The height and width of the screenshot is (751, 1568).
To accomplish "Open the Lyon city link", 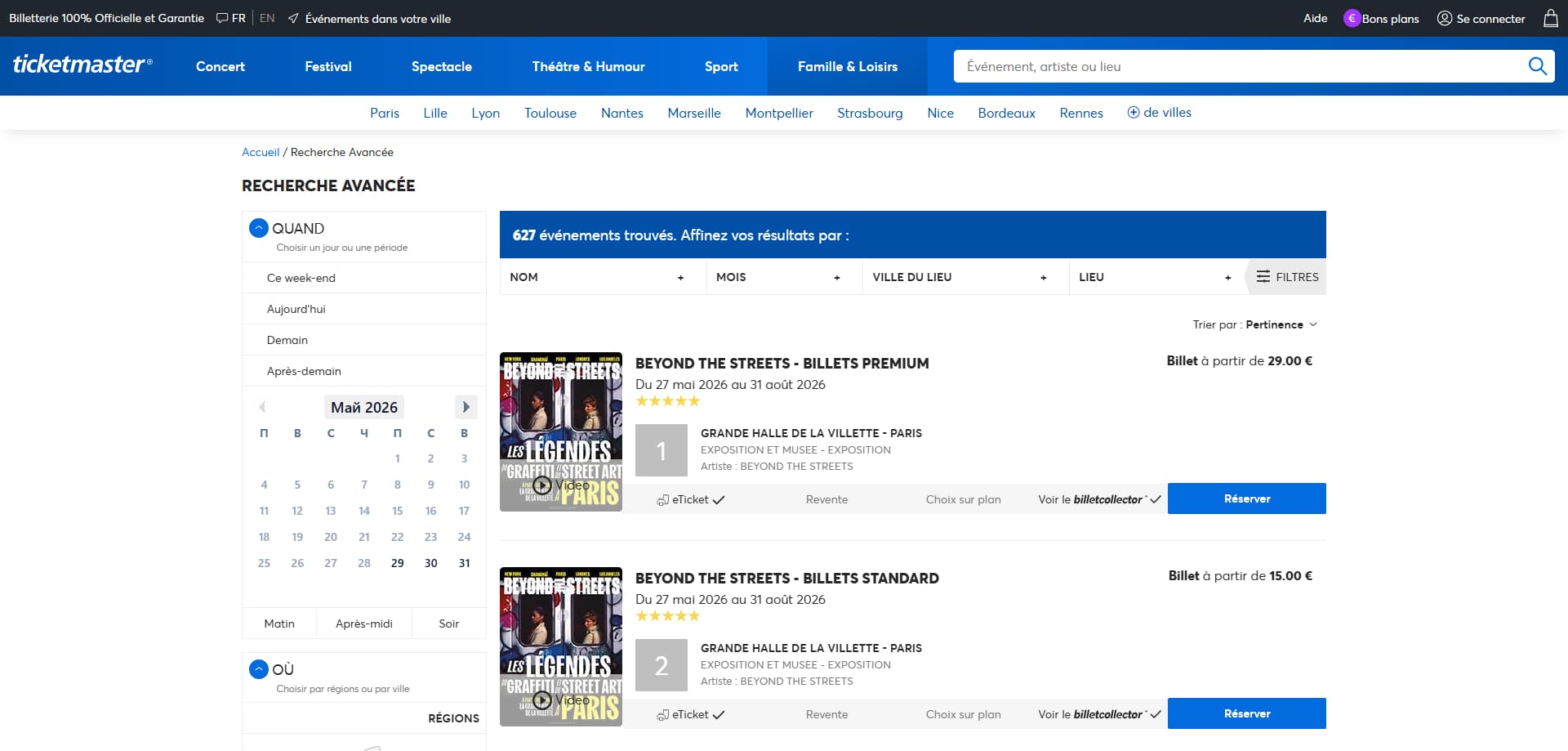I will (486, 113).
